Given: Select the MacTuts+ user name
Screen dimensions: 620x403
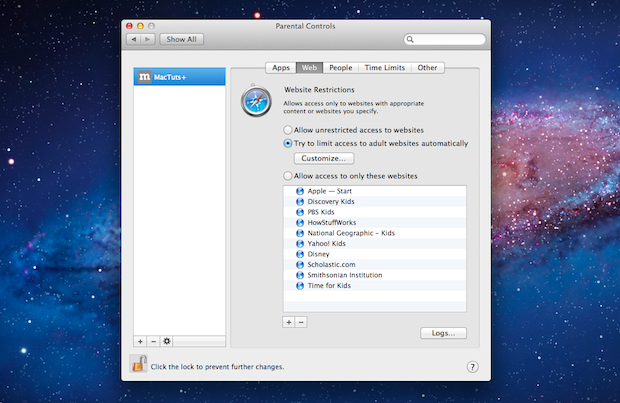Looking at the screenshot, I should pyautogui.click(x=170, y=77).
